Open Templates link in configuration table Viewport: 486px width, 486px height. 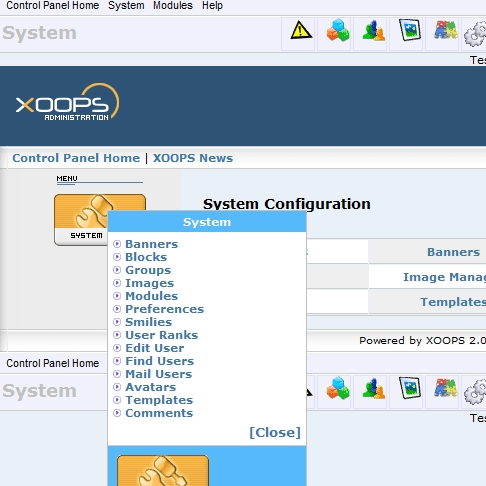click(x=453, y=302)
